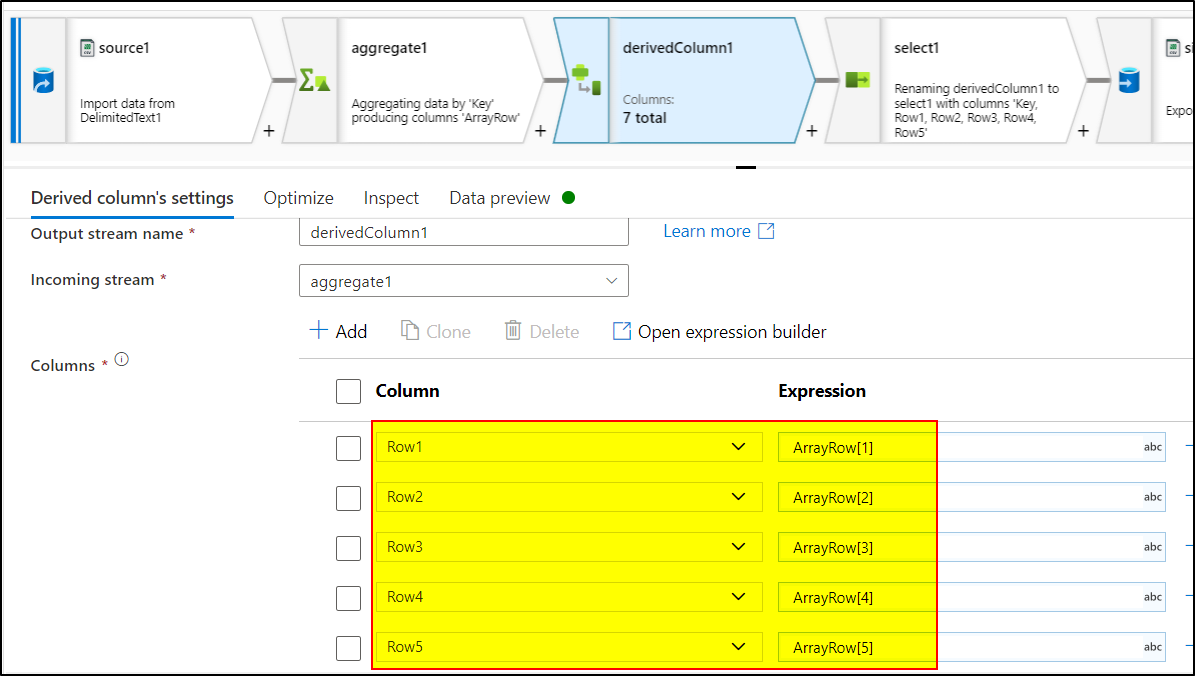The image size is (1195, 676).
Task: Click the Output stream name field
Action: (464, 232)
